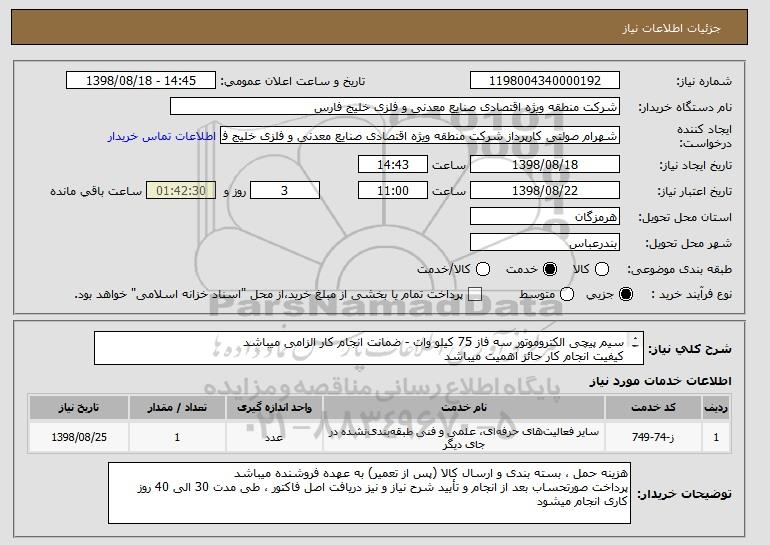Image resolution: width=770 pixels, height=545 pixels.
Task: Click the creation time field 14:43
Action: click(393, 164)
